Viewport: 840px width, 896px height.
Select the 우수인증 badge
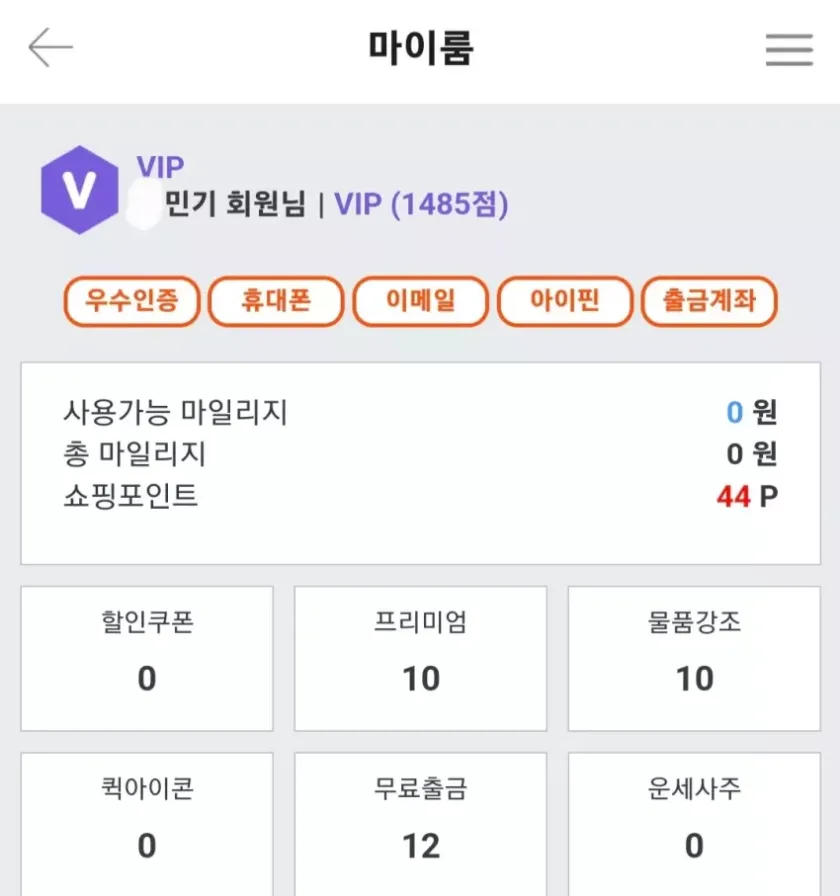point(132,301)
